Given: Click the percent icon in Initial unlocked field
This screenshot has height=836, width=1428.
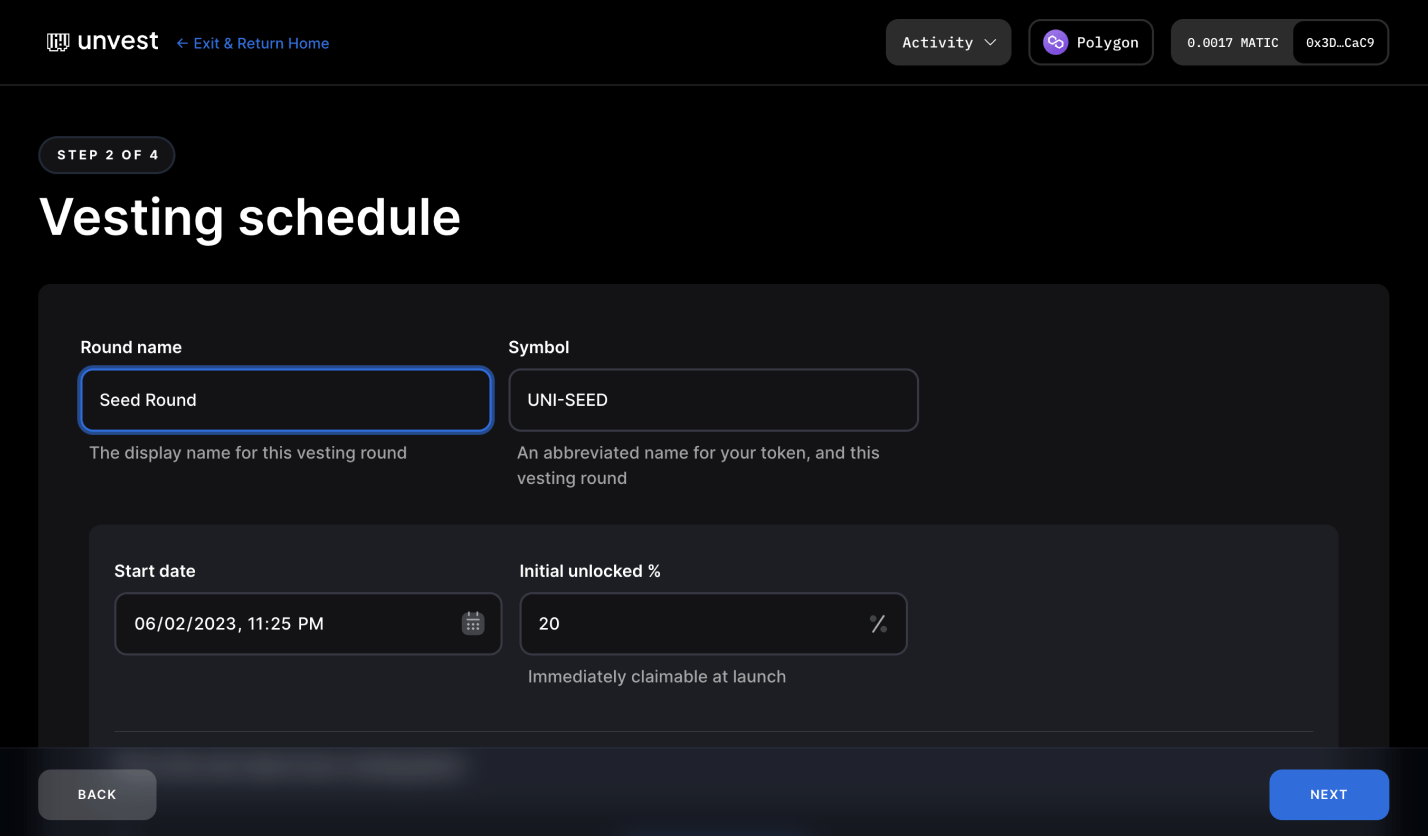Looking at the screenshot, I should [878, 623].
